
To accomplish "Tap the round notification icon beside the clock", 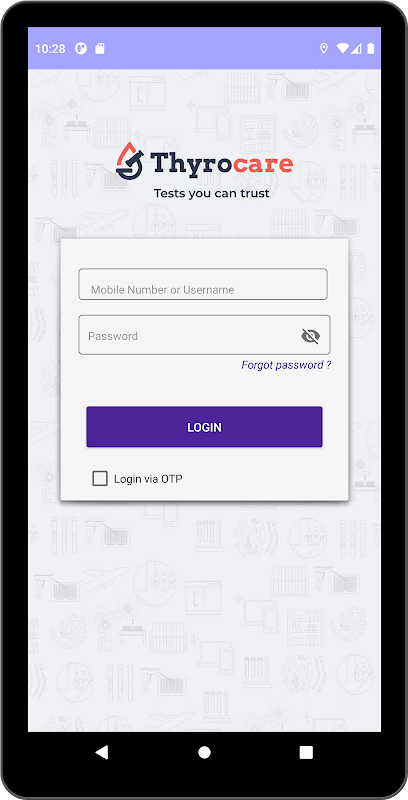I will [x=81, y=48].
